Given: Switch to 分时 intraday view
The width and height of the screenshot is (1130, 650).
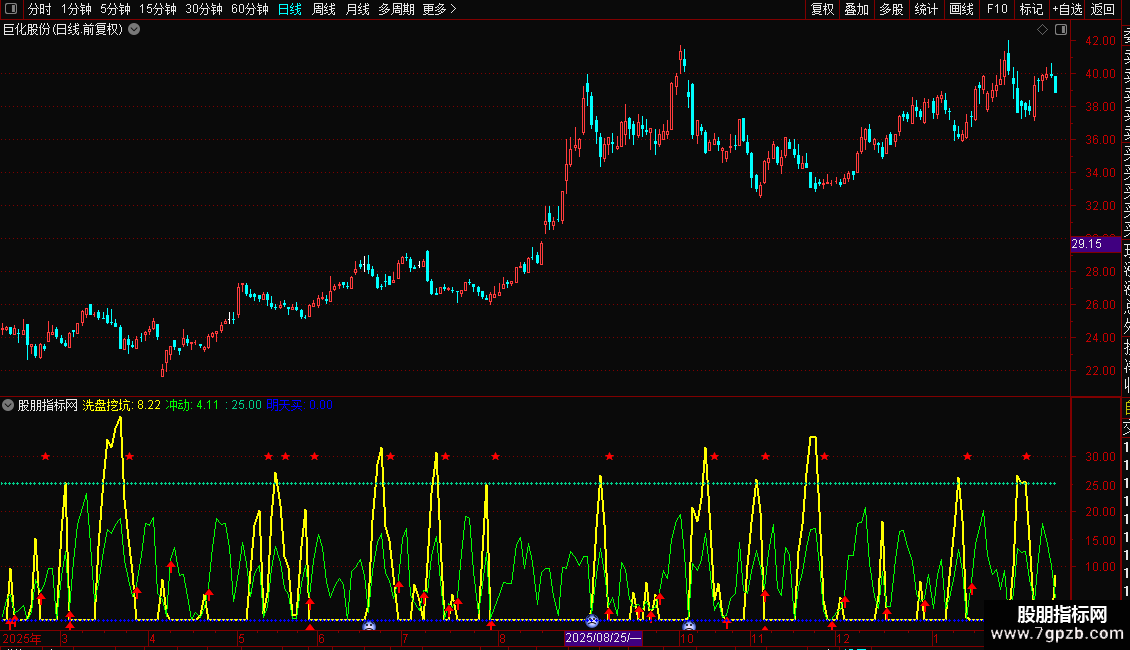Looking at the screenshot, I should pyautogui.click(x=40, y=9).
